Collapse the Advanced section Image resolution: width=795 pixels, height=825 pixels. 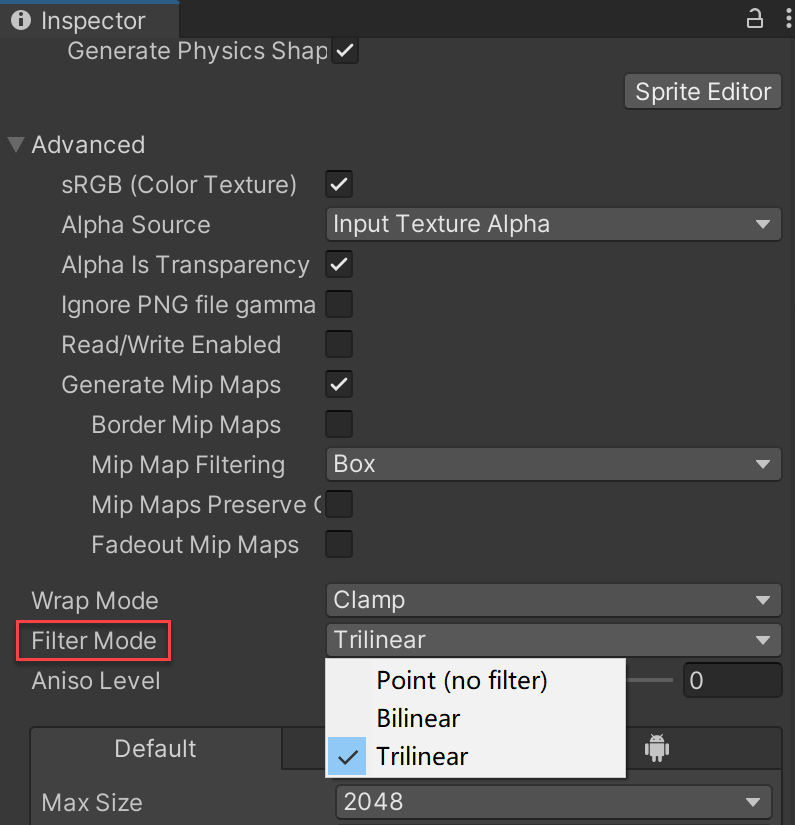[x=16, y=145]
